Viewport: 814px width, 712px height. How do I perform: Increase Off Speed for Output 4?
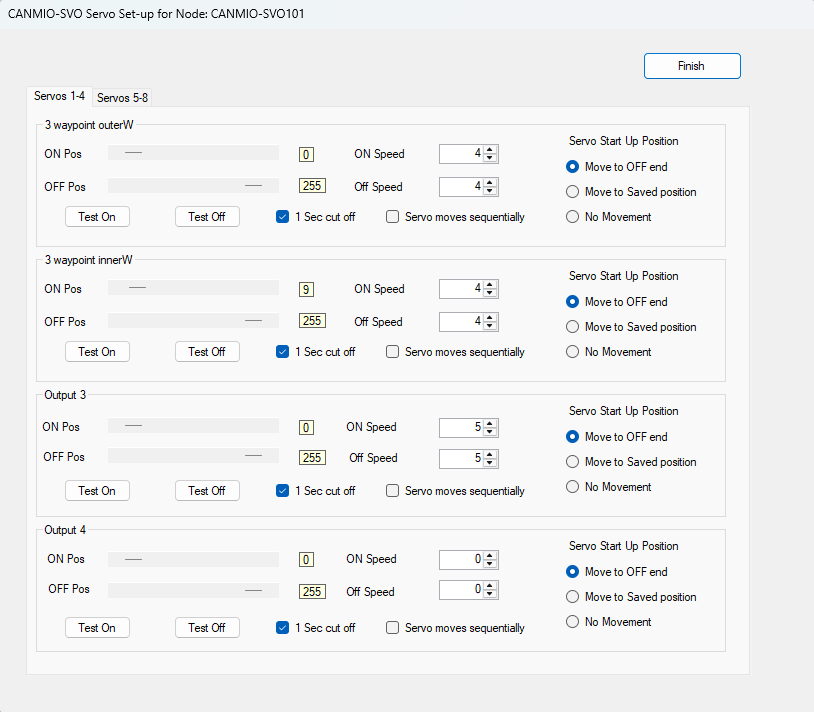[x=491, y=587]
